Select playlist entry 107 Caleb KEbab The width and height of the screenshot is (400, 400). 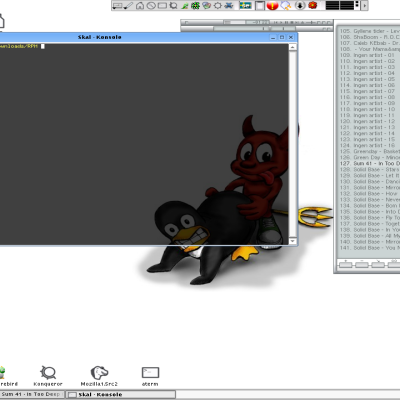click(x=369, y=43)
